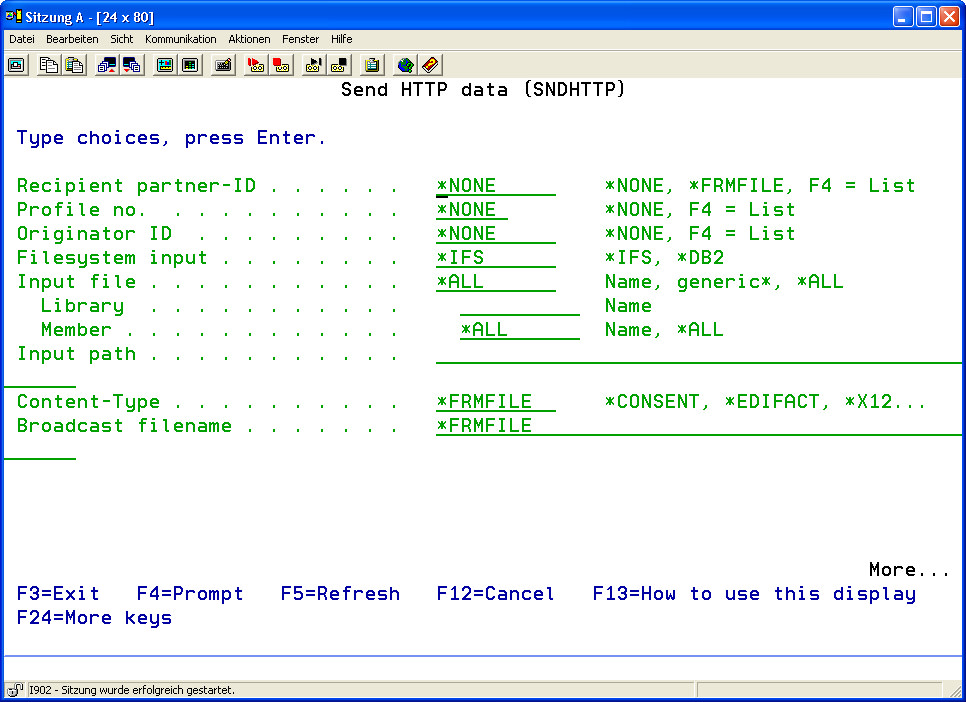Open the keyboard remap toolbar icon
Image resolution: width=966 pixels, height=702 pixels.
[x=224, y=65]
